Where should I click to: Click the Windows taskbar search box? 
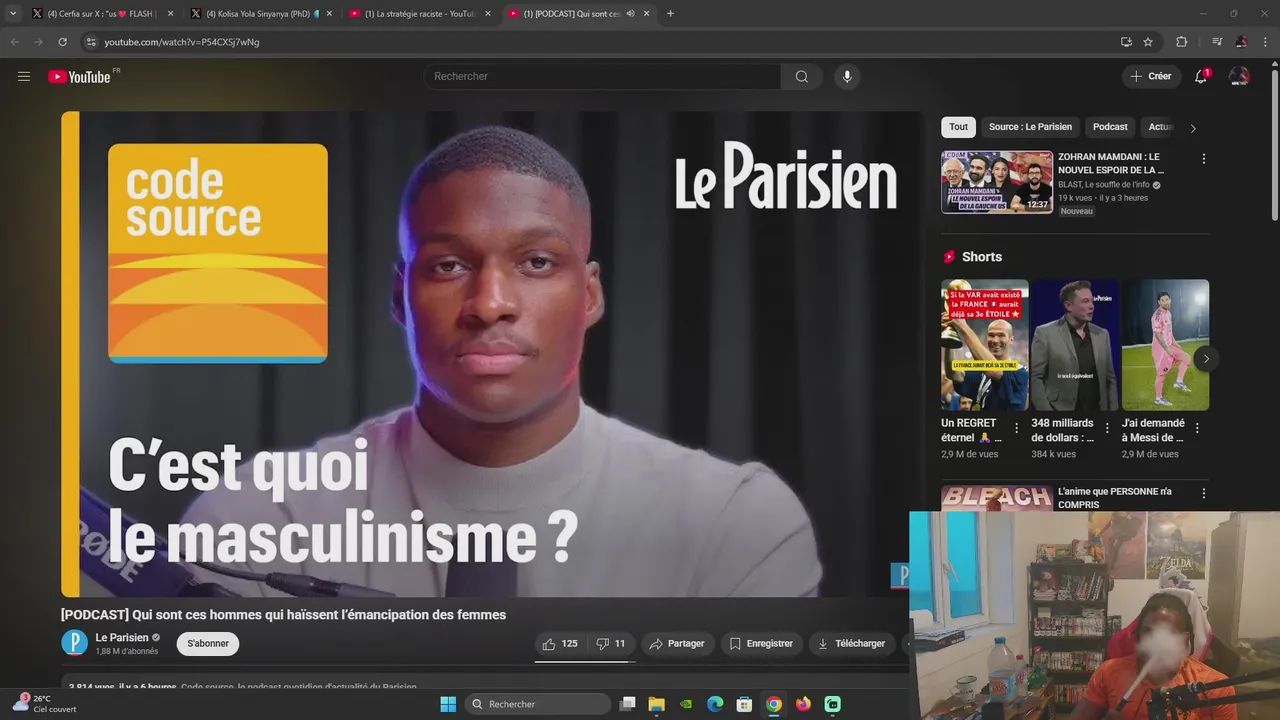pyautogui.click(x=538, y=704)
